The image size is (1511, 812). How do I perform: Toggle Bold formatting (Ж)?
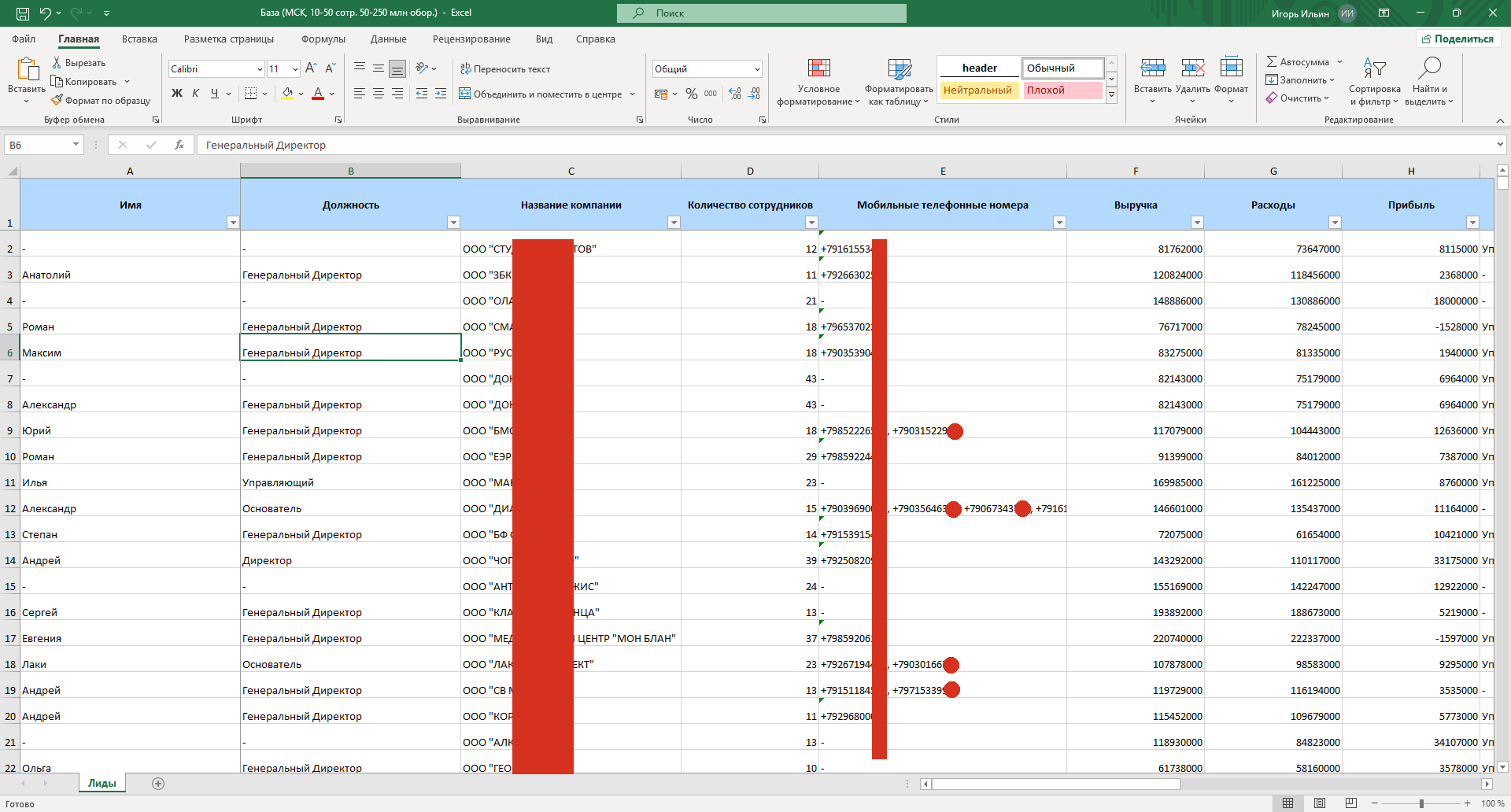177,94
